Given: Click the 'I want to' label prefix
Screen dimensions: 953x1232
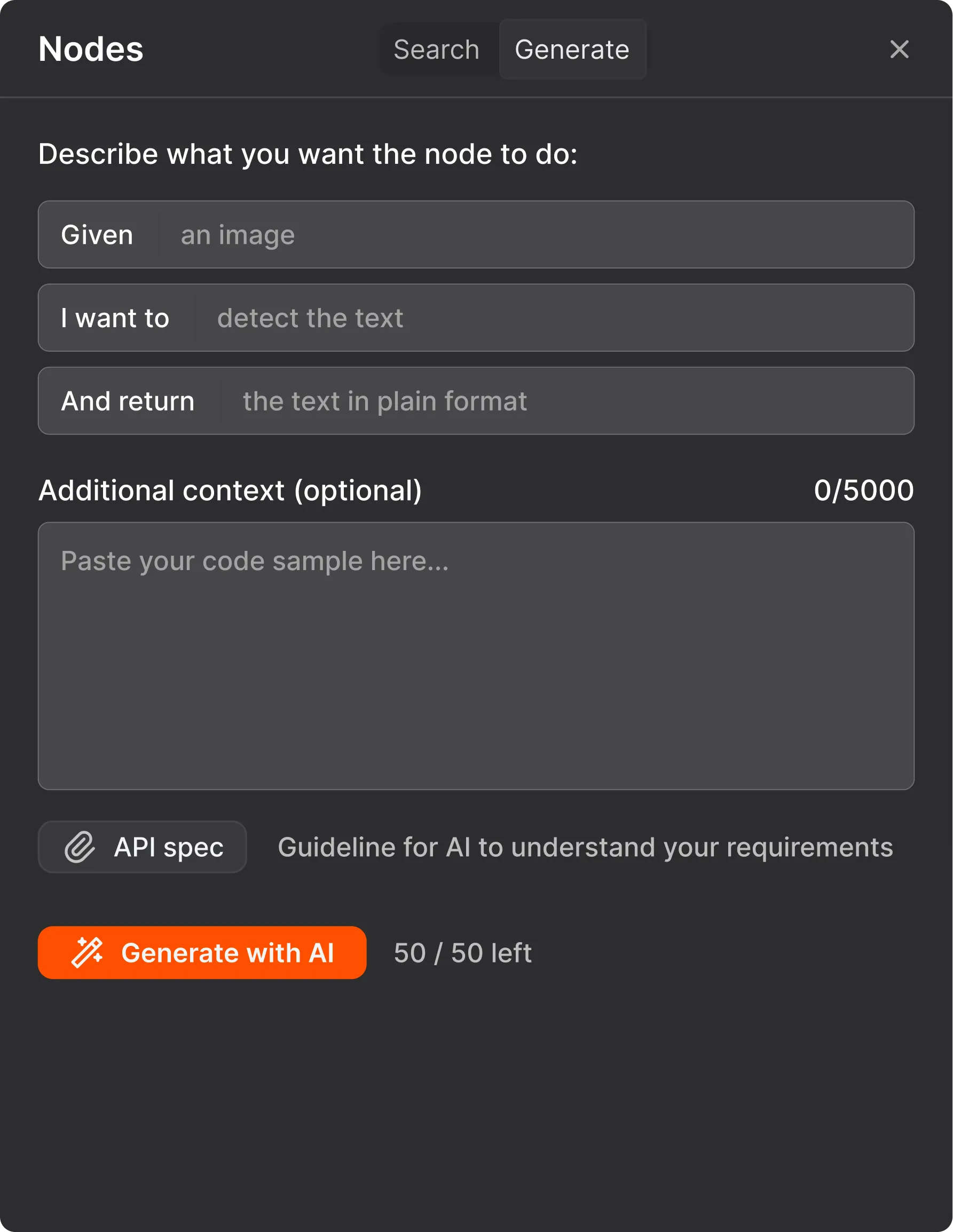Looking at the screenshot, I should coord(115,318).
